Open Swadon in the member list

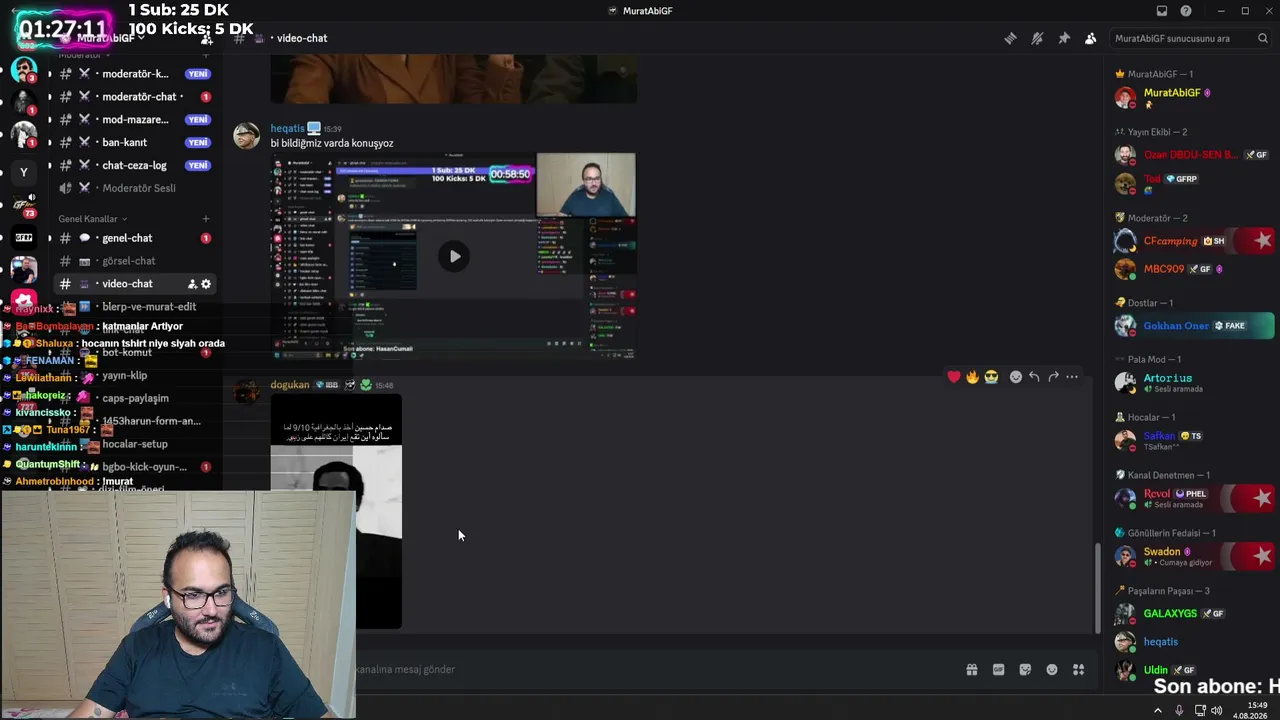(x=1190, y=556)
